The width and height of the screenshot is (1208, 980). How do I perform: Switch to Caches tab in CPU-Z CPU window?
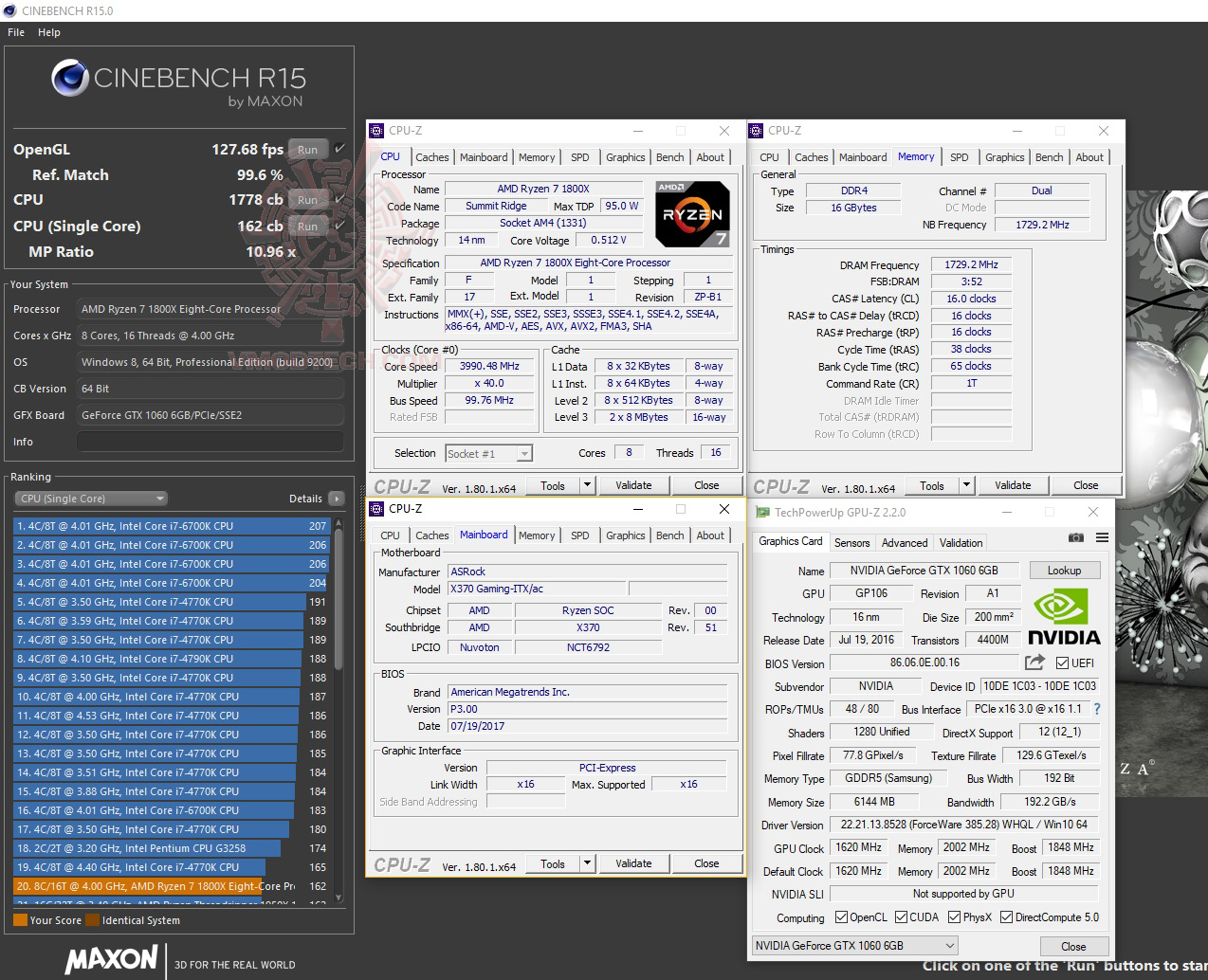pos(432,157)
